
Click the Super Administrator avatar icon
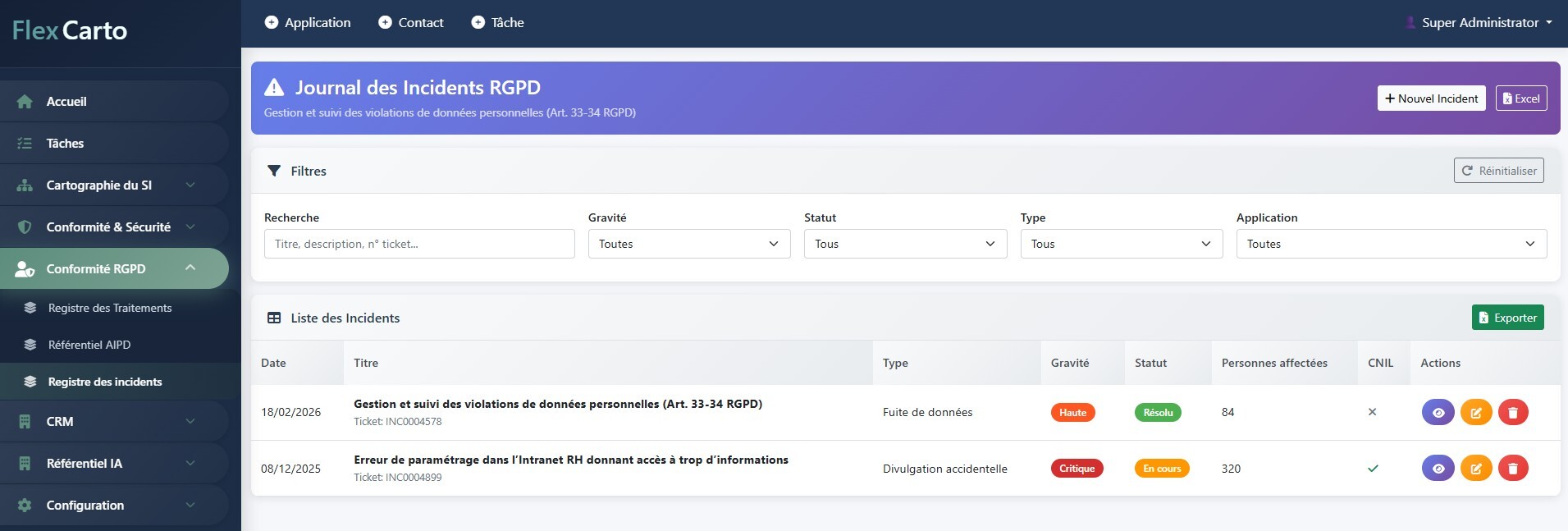click(1410, 23)
